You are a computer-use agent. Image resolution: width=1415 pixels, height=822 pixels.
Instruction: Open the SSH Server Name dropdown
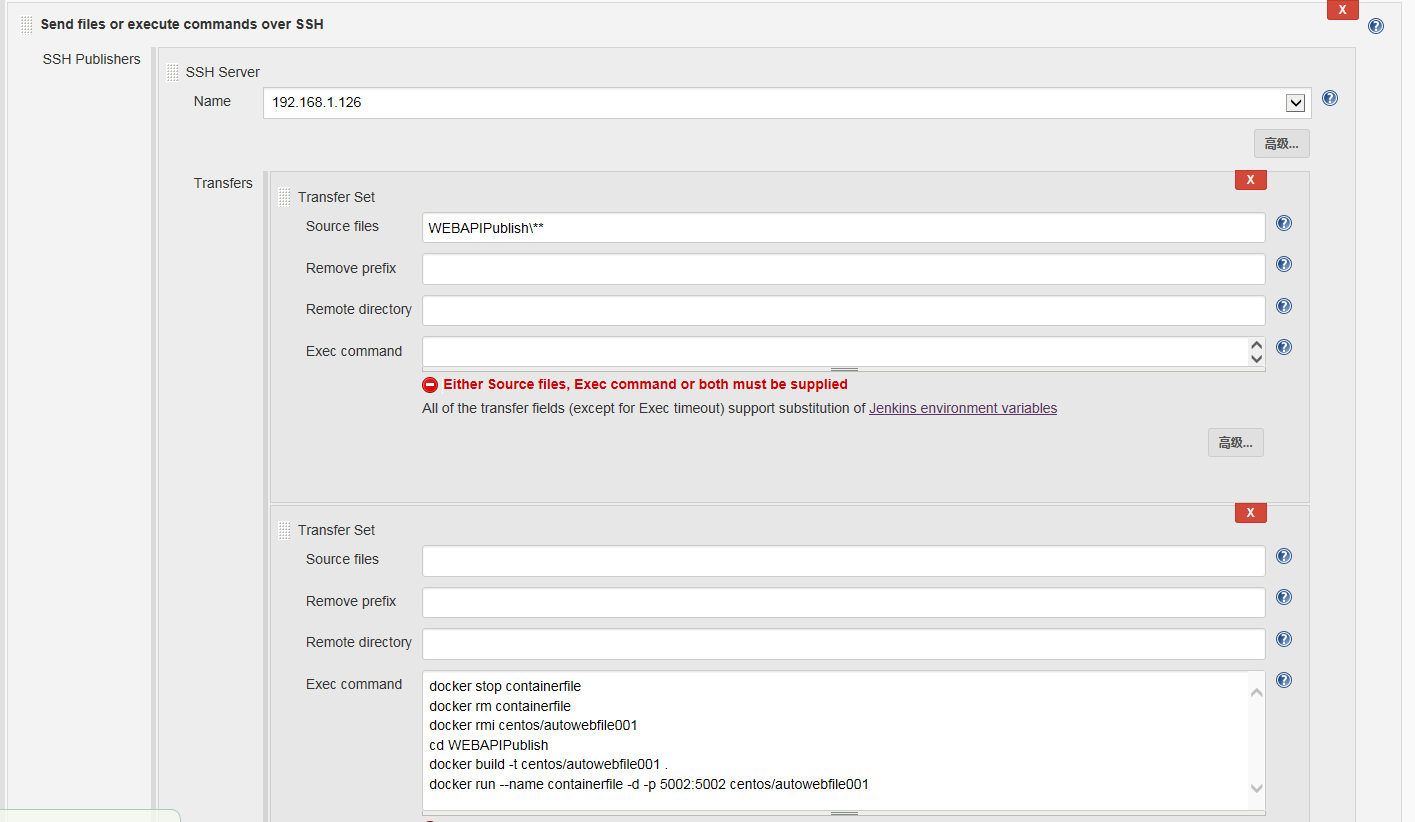[1295, 102]
